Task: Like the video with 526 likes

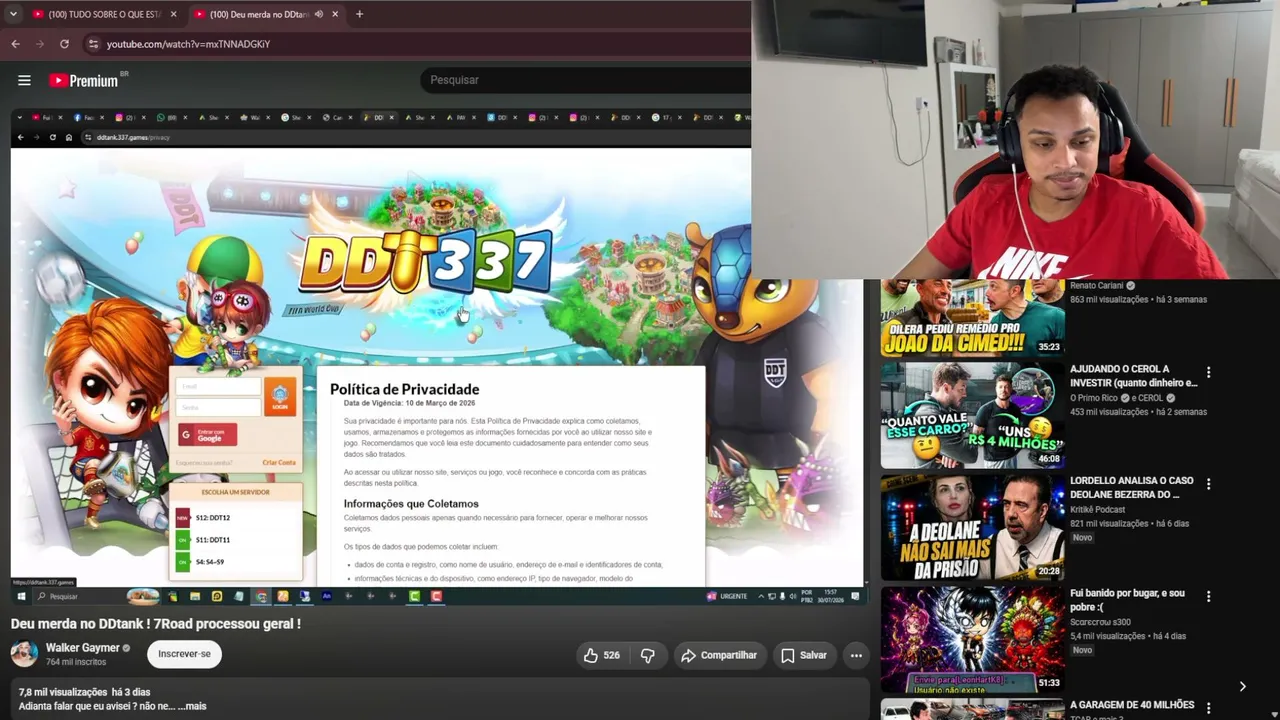Action: click(x=602, y=655)
